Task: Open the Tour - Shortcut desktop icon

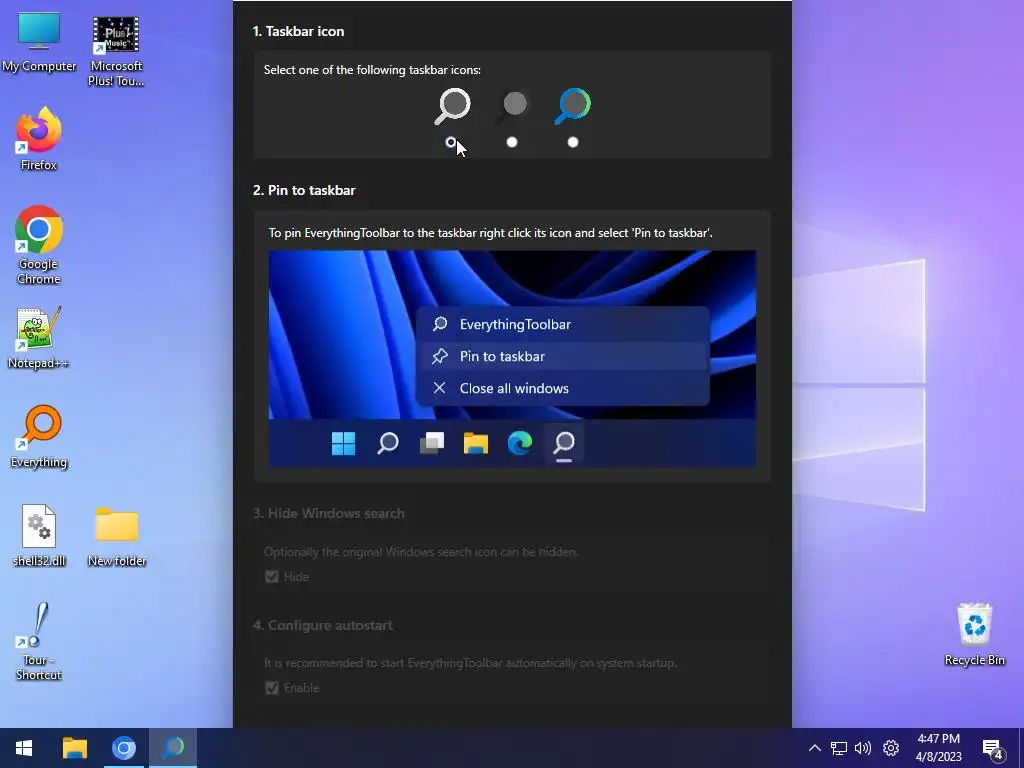Action: coord(39,642)
